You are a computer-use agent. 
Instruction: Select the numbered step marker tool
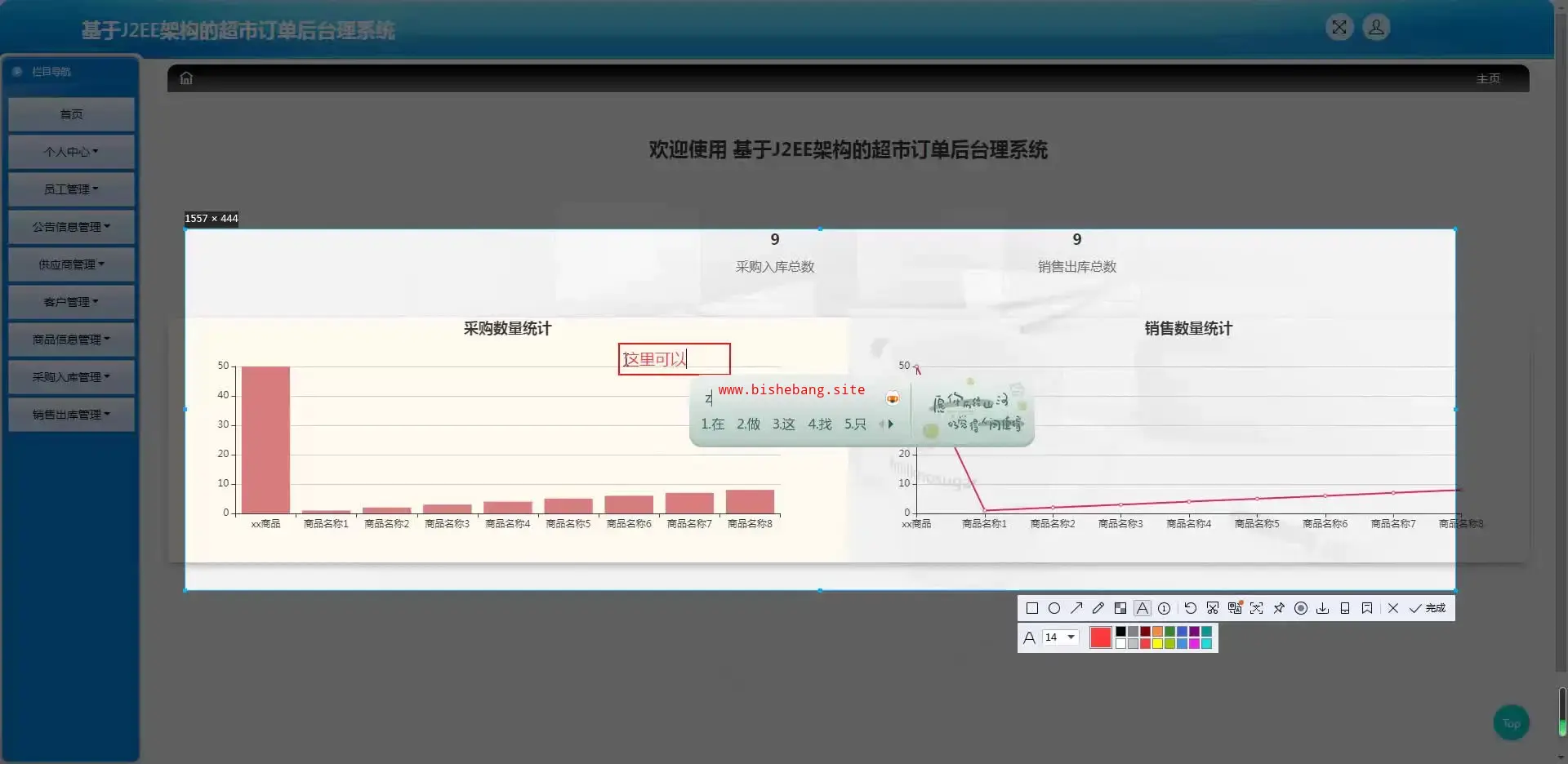(x=1165, y=608)
